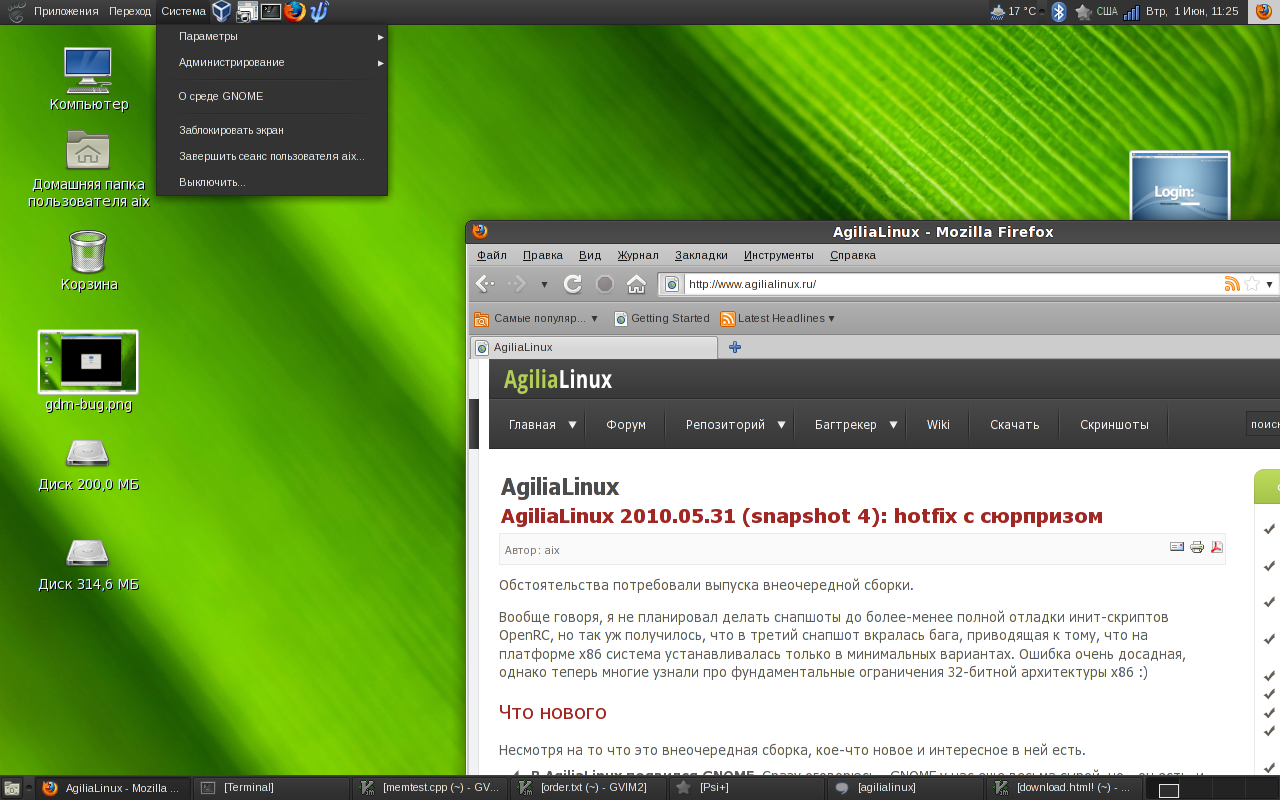Open the terminal launcher in top panel
Image resolution: width=1280 pixels, height=800 pixels.
coord(270,11)
